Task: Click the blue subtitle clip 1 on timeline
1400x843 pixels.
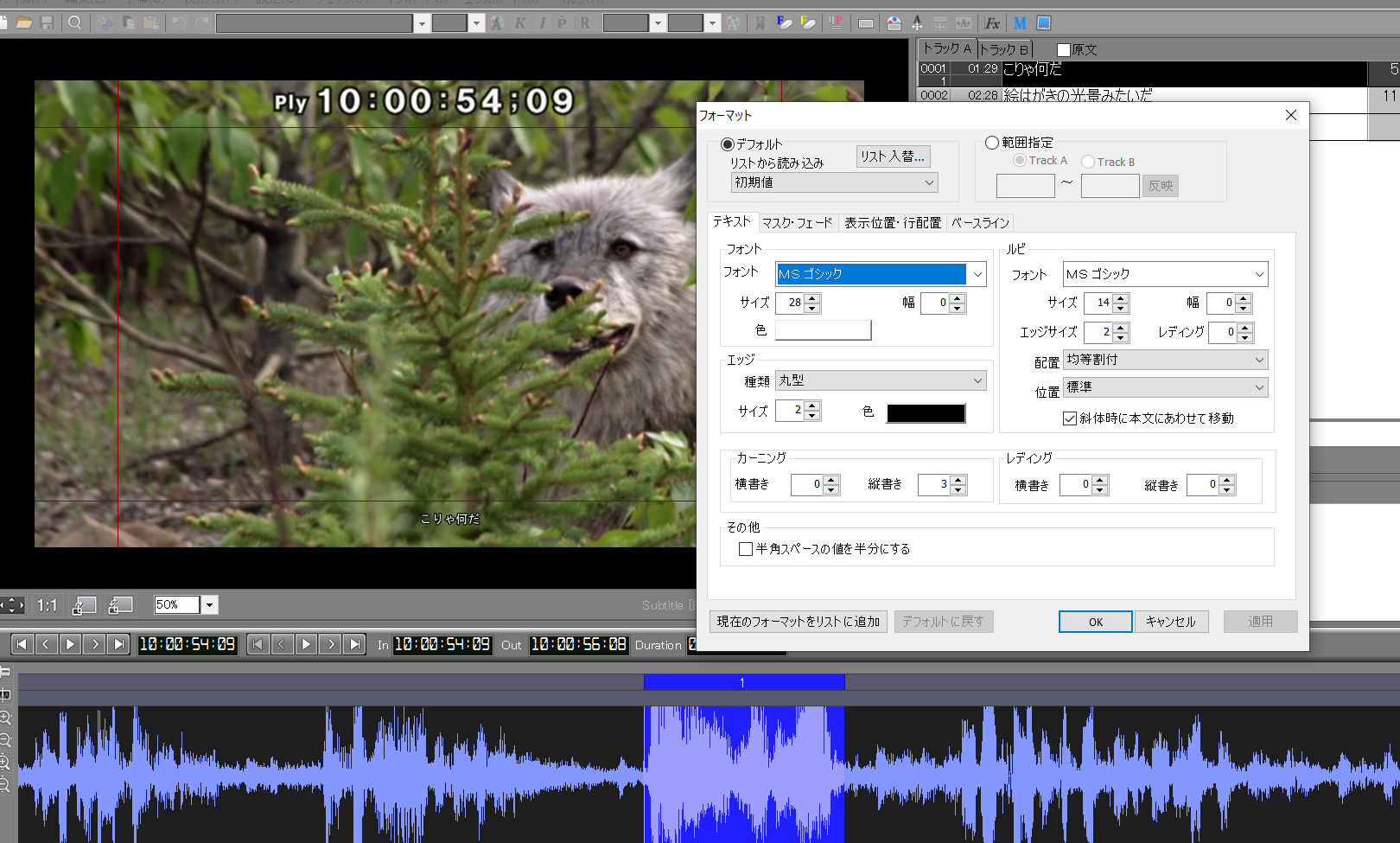Action: point(743,682)
